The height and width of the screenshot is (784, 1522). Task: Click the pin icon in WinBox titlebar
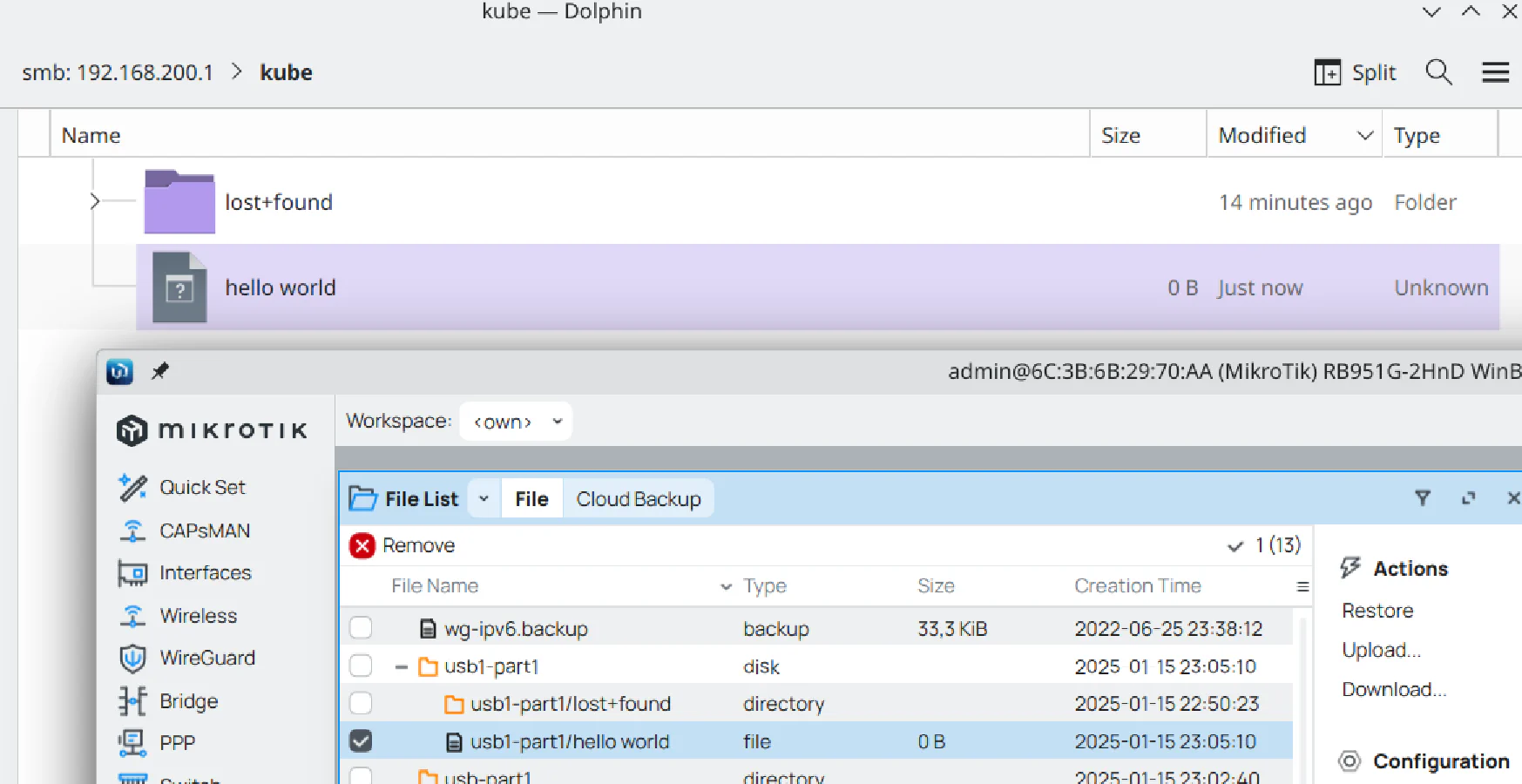point(159,372)
